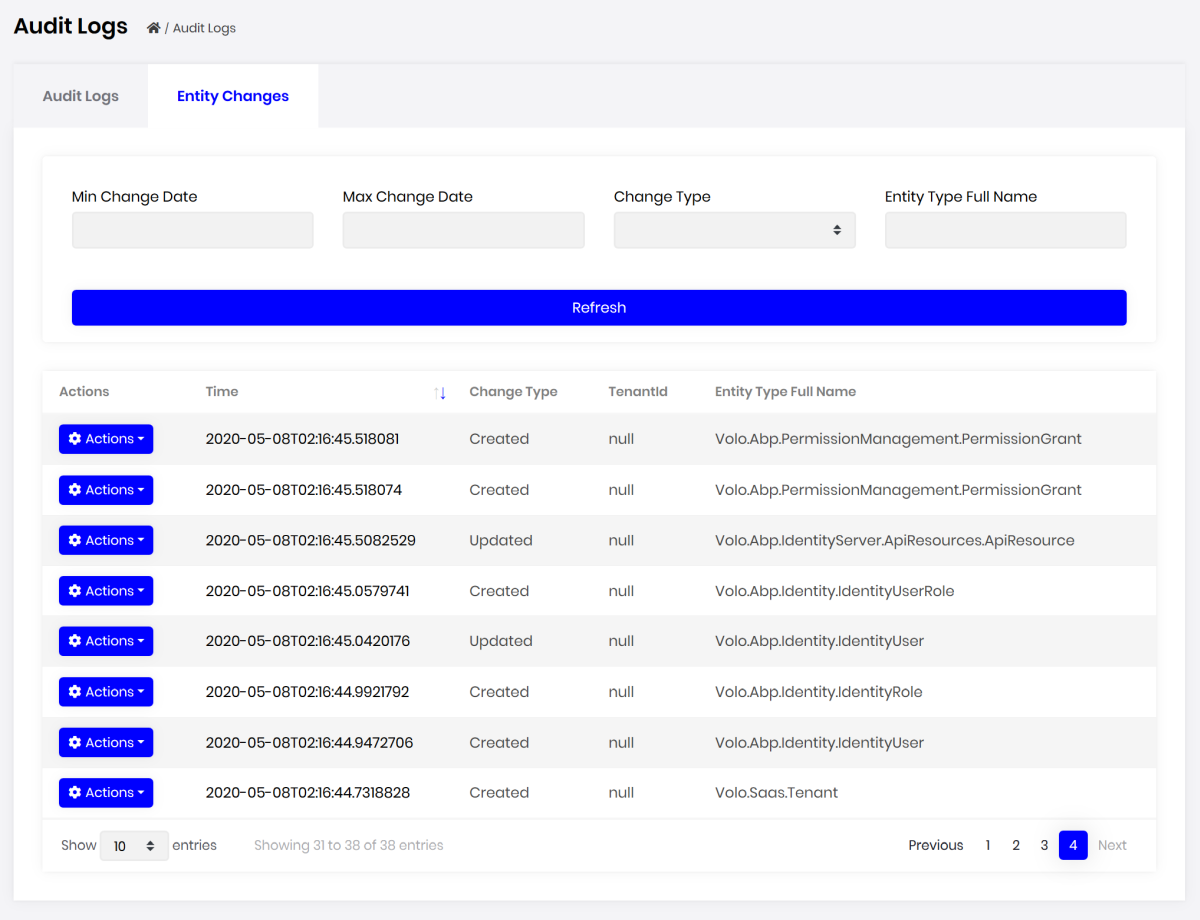Open the Change Type dropdown
Screen dimensions: 1200x920
pyautogui.click(x=734, y=230)
